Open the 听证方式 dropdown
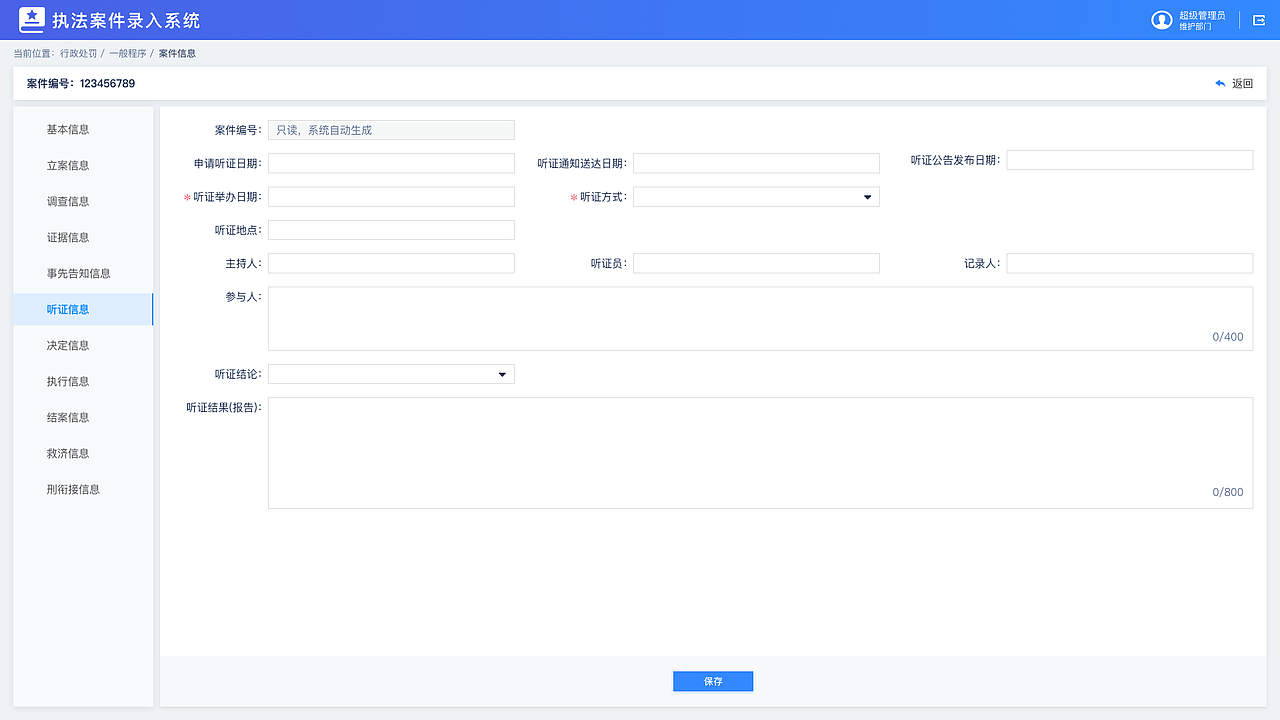Screen dimensions: 1280x720 pos(756,197)
